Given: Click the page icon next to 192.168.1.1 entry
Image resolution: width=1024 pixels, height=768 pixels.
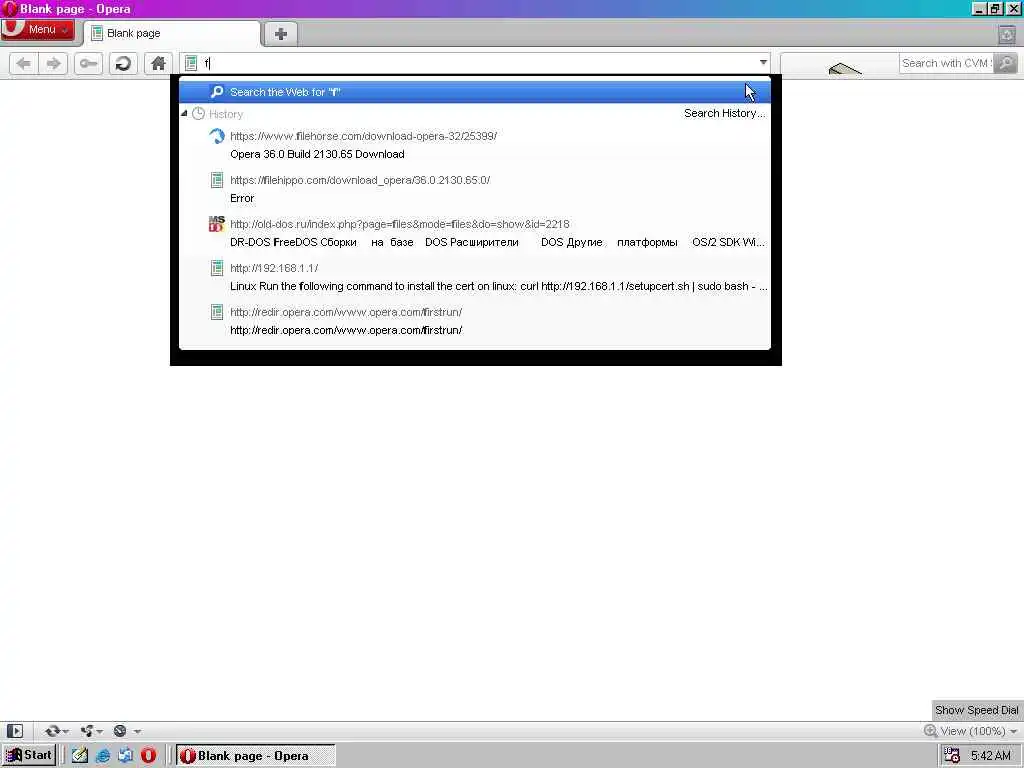Looking at the screenshot, I should [x=217, y=268].
